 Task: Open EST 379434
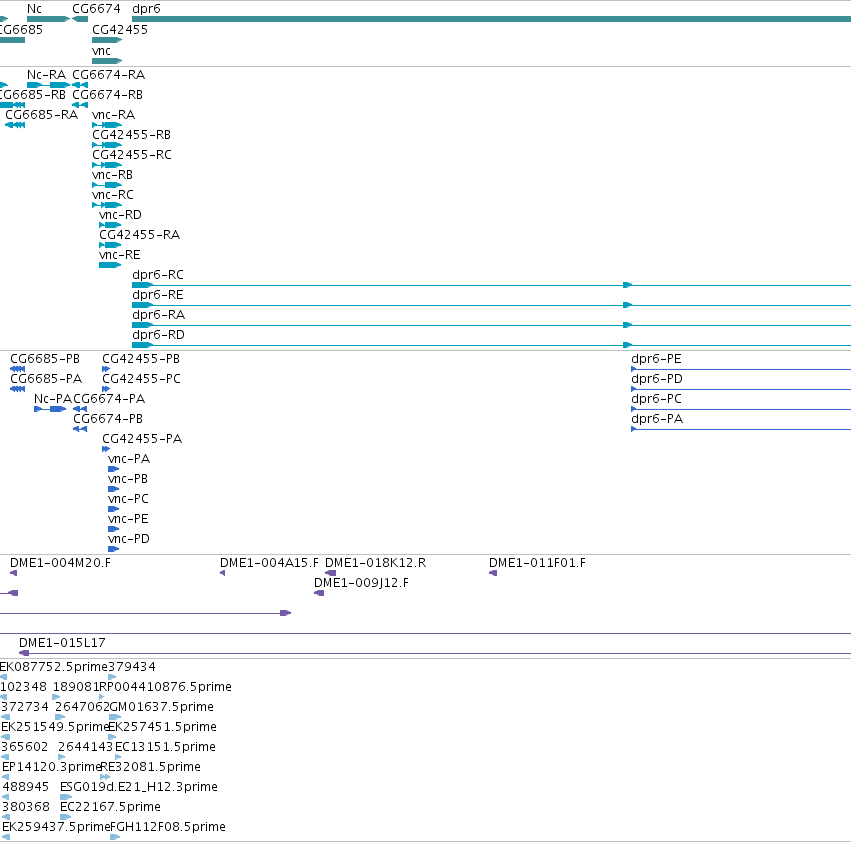tap(132, 667)
